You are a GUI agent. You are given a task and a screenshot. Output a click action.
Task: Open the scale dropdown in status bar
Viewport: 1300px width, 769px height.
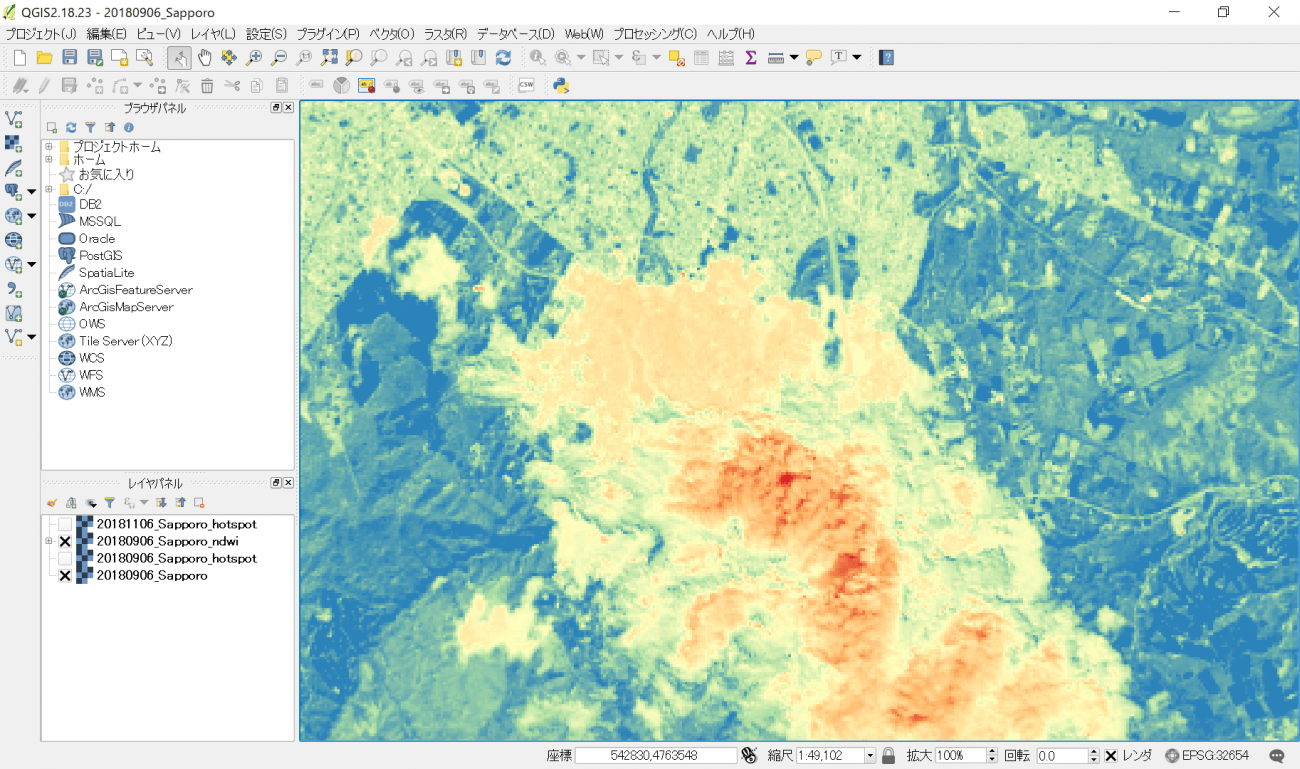point(870,756)
